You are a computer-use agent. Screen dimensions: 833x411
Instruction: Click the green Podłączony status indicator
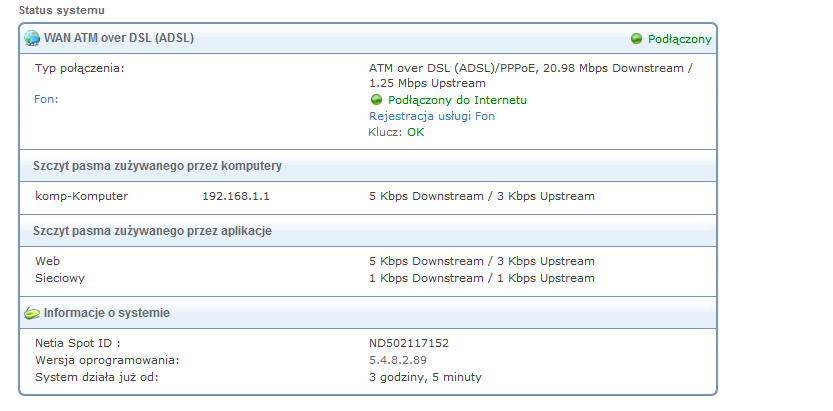click(x=636, y=39)
